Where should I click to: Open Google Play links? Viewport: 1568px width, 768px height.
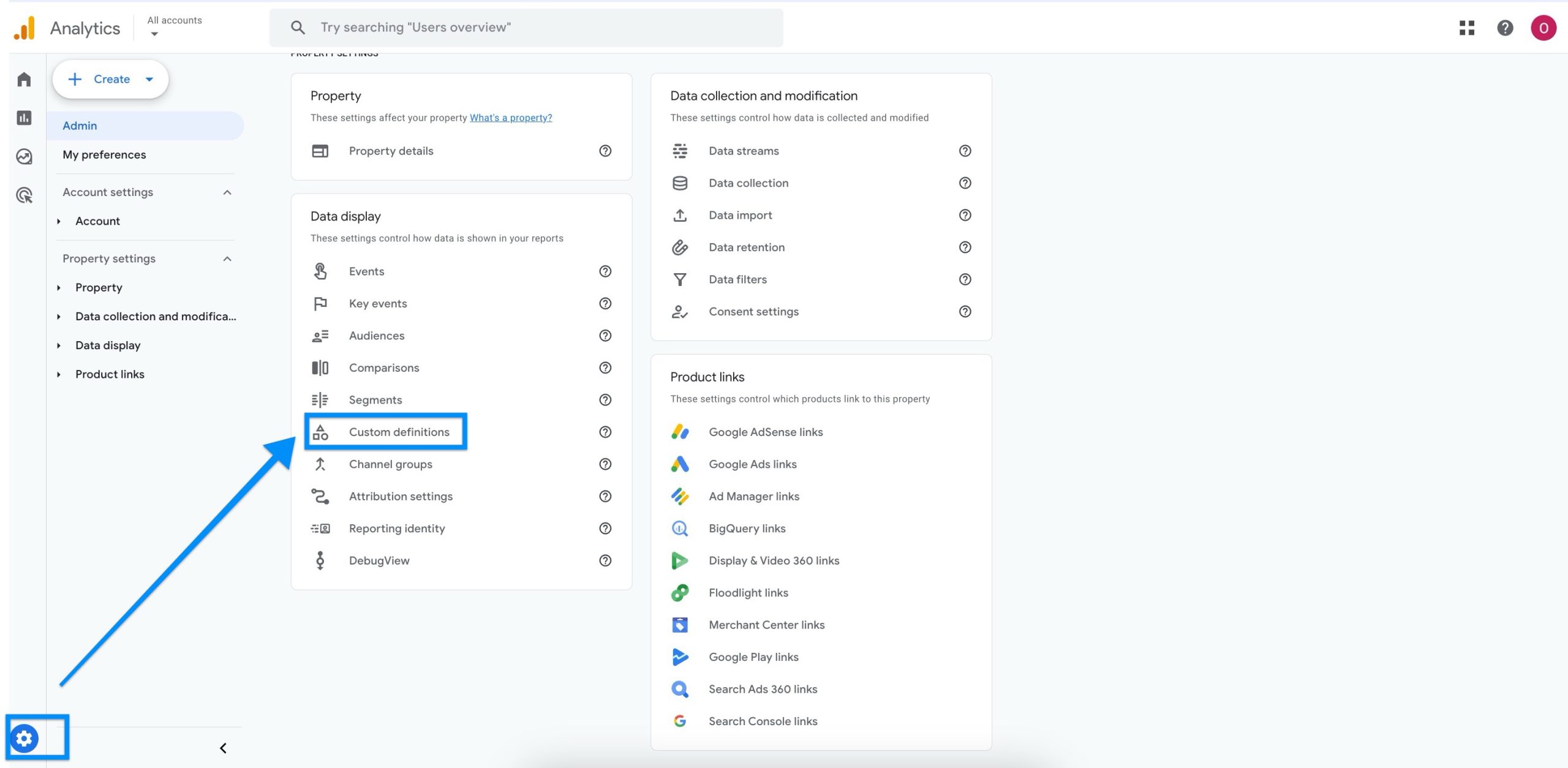(753, 657)
